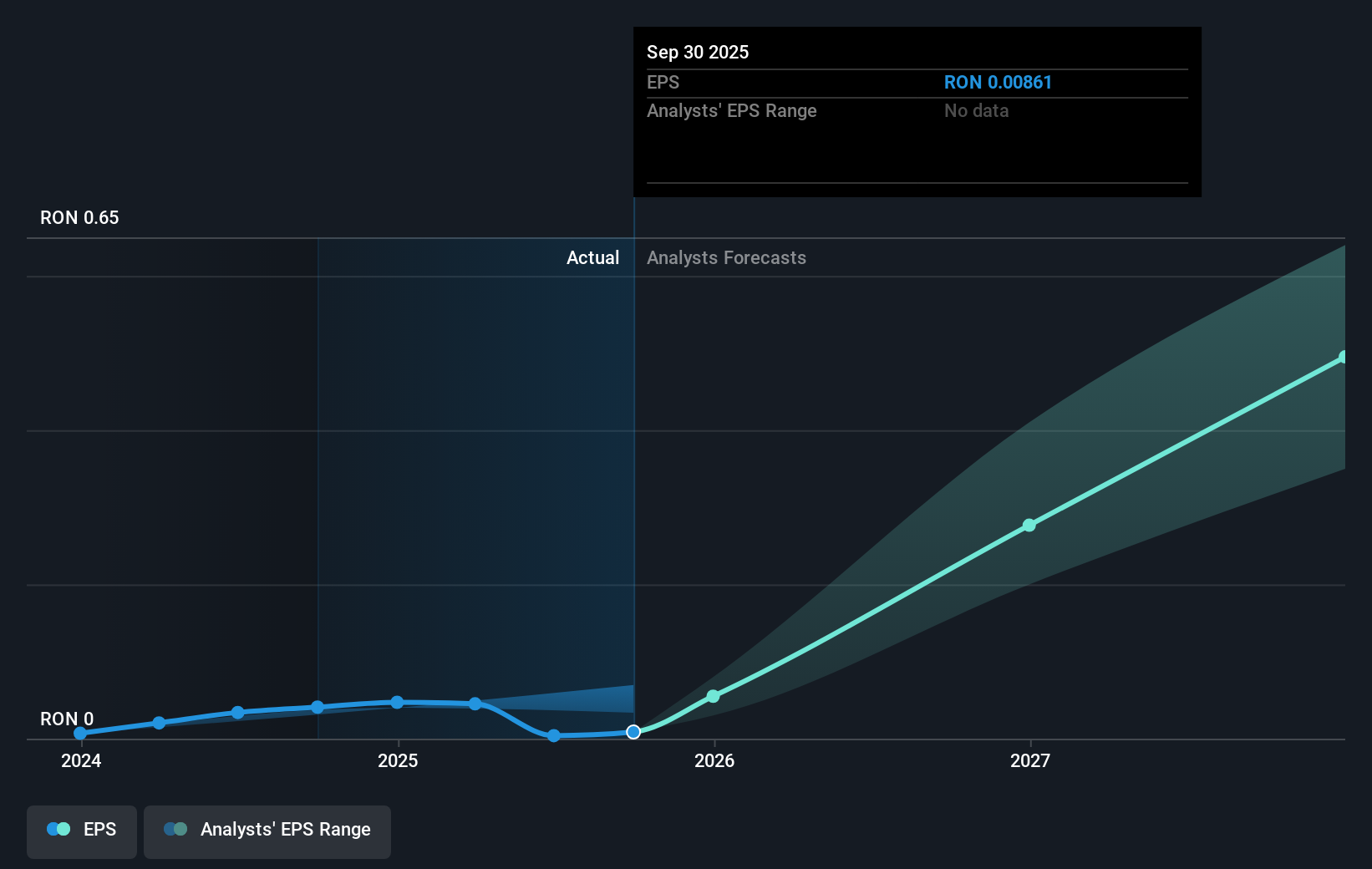The height and width of the screenshot is (869, 1372).
Task: Toggle the EPS series visibility in legend
Action: (81, 831)
